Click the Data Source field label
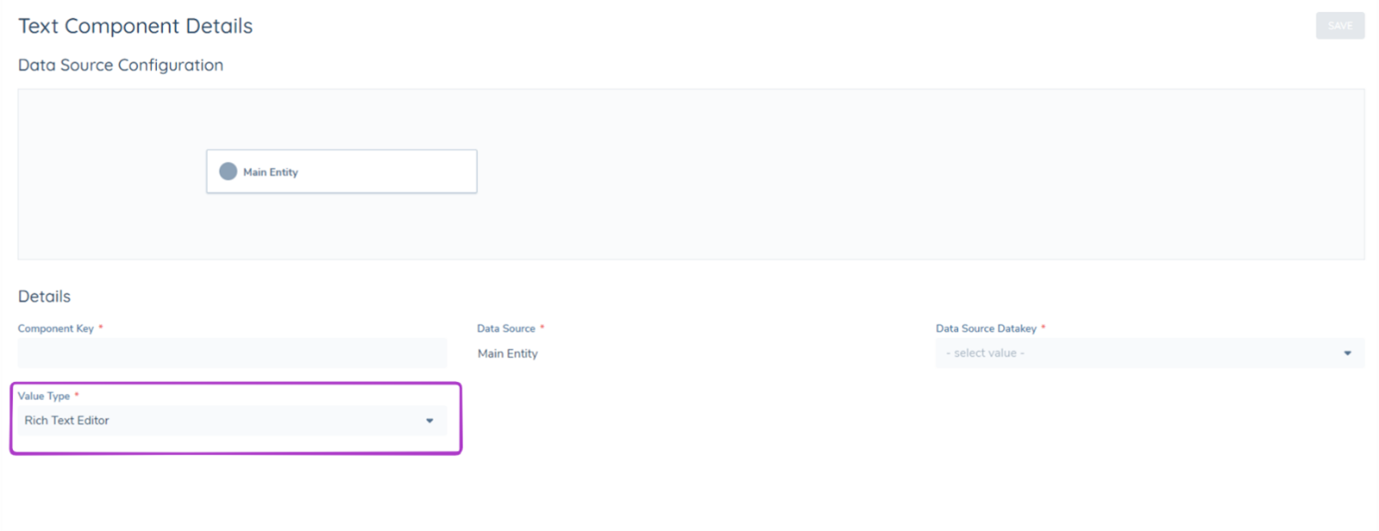Image resolution: width=1379 pixels, height=531 pixels. pyautogui.click(x=506, y=328)
